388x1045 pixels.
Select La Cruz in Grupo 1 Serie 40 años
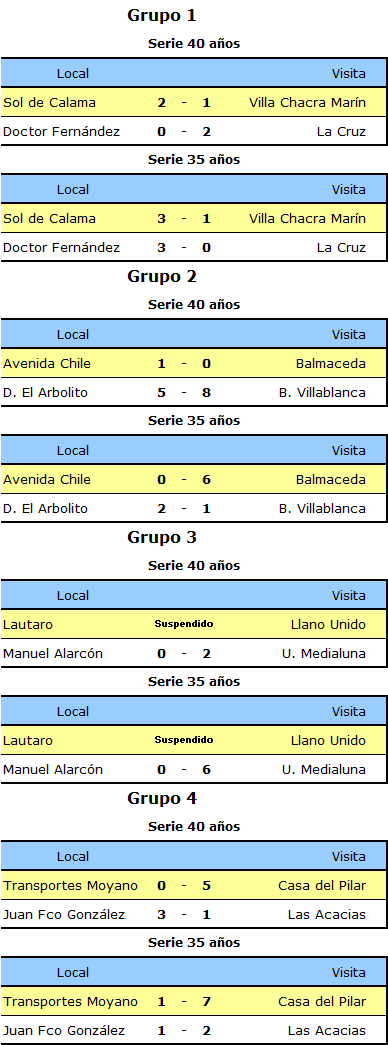(341, 132)
